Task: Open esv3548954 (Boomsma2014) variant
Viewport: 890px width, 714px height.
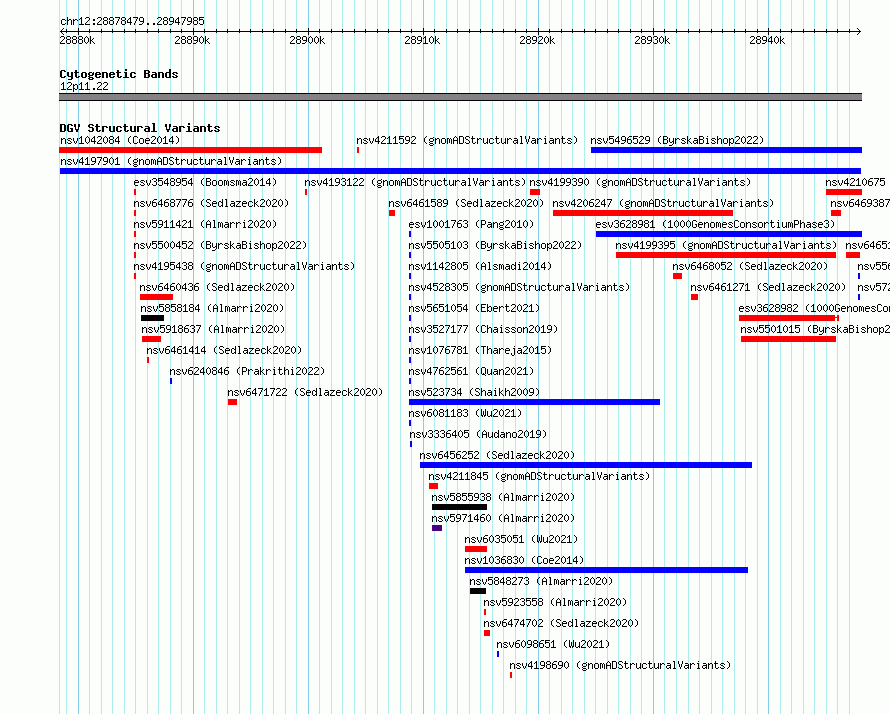Action: (x=205, y=182)
